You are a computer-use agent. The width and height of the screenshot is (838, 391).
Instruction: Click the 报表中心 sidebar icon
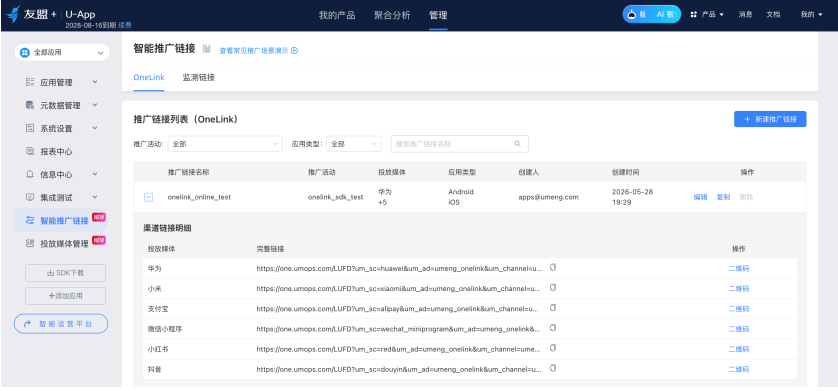[x=30, y=151]
